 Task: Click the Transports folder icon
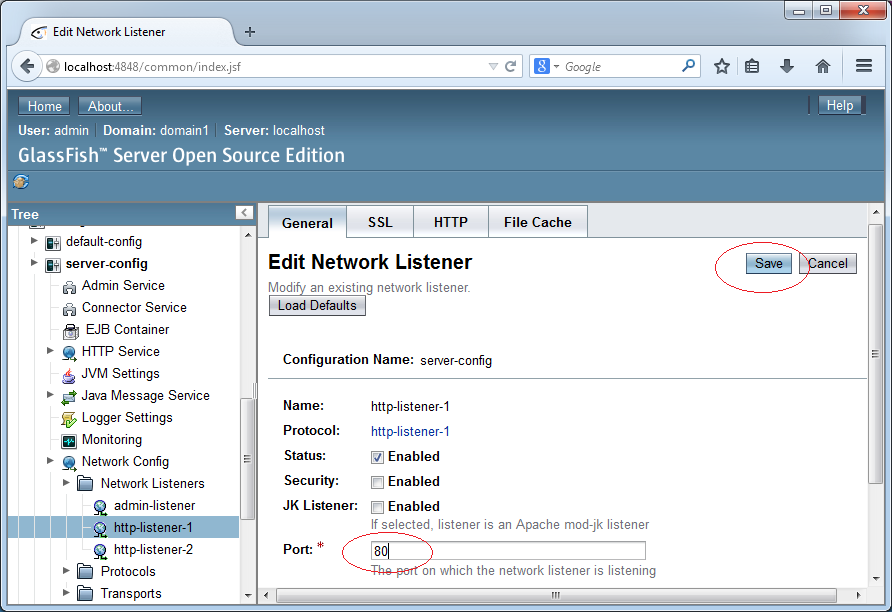tap(85, 593)
